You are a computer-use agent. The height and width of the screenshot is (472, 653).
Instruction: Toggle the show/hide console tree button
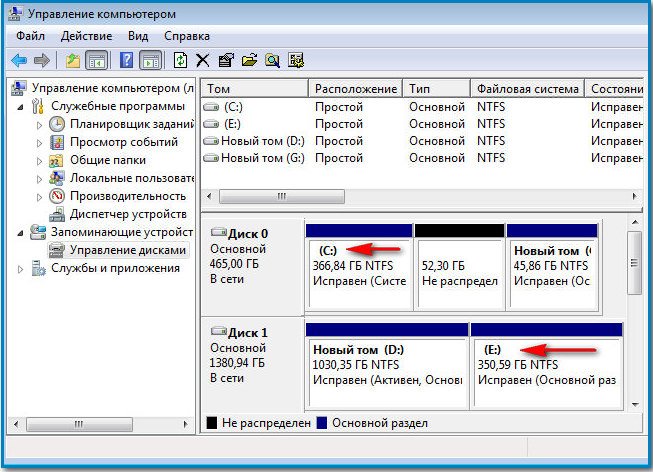coord(97,60)
